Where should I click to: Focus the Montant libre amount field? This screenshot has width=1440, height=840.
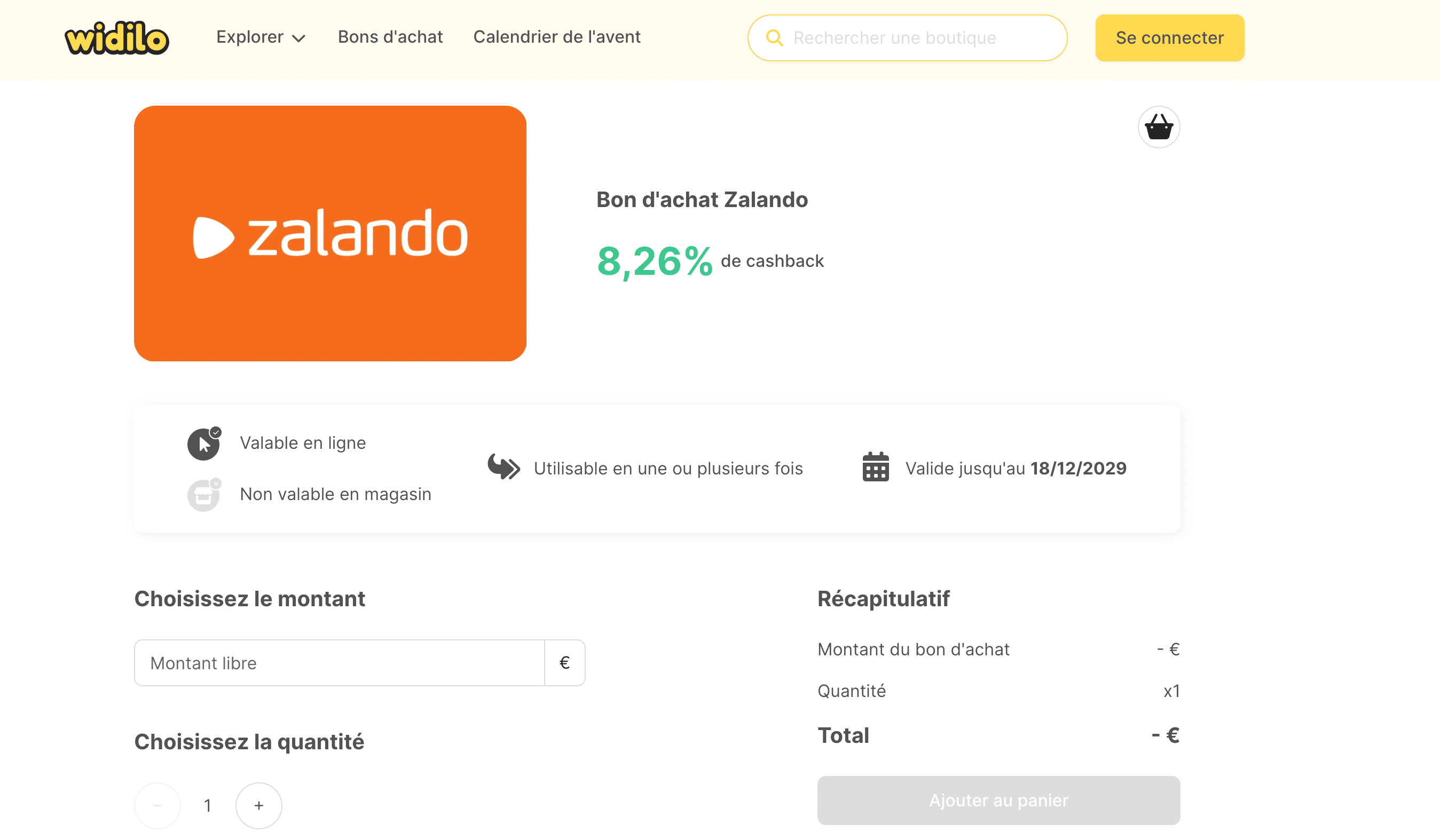click(x=339, y=662)
